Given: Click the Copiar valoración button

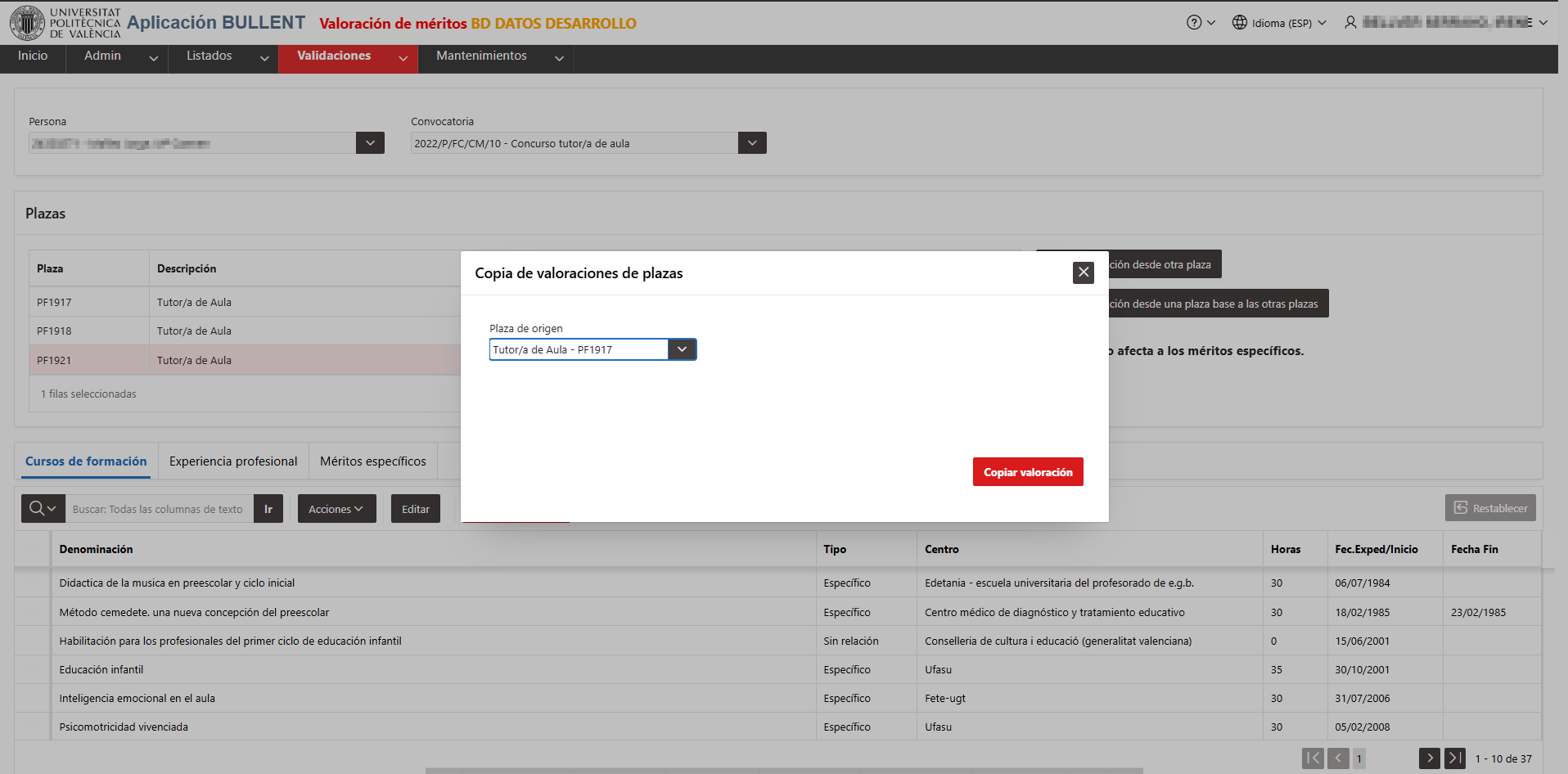Looking at the screenshot, I should pyautogui.click(x=1028, y=472).
